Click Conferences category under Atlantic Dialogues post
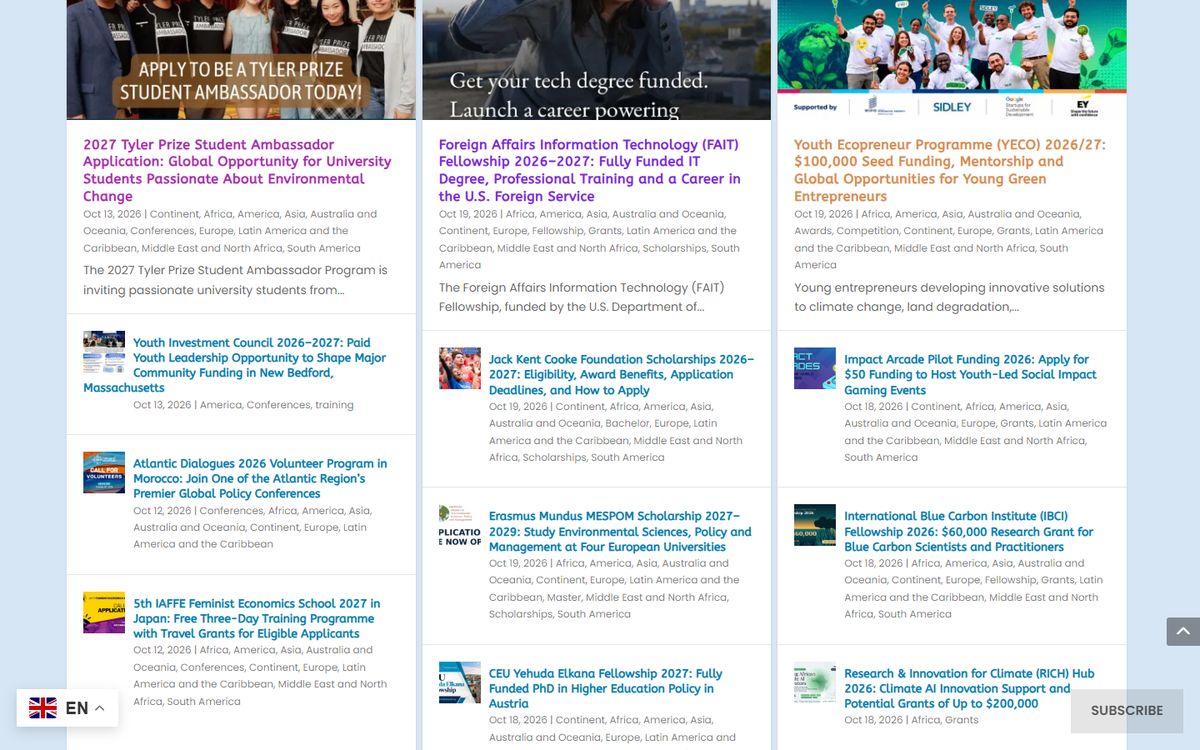 (231, 511)
